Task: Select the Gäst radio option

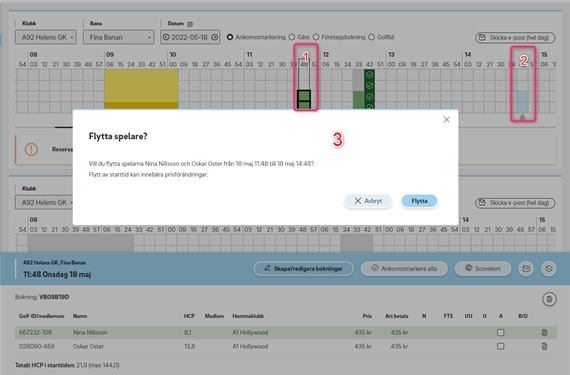Action: click(292, 37)
